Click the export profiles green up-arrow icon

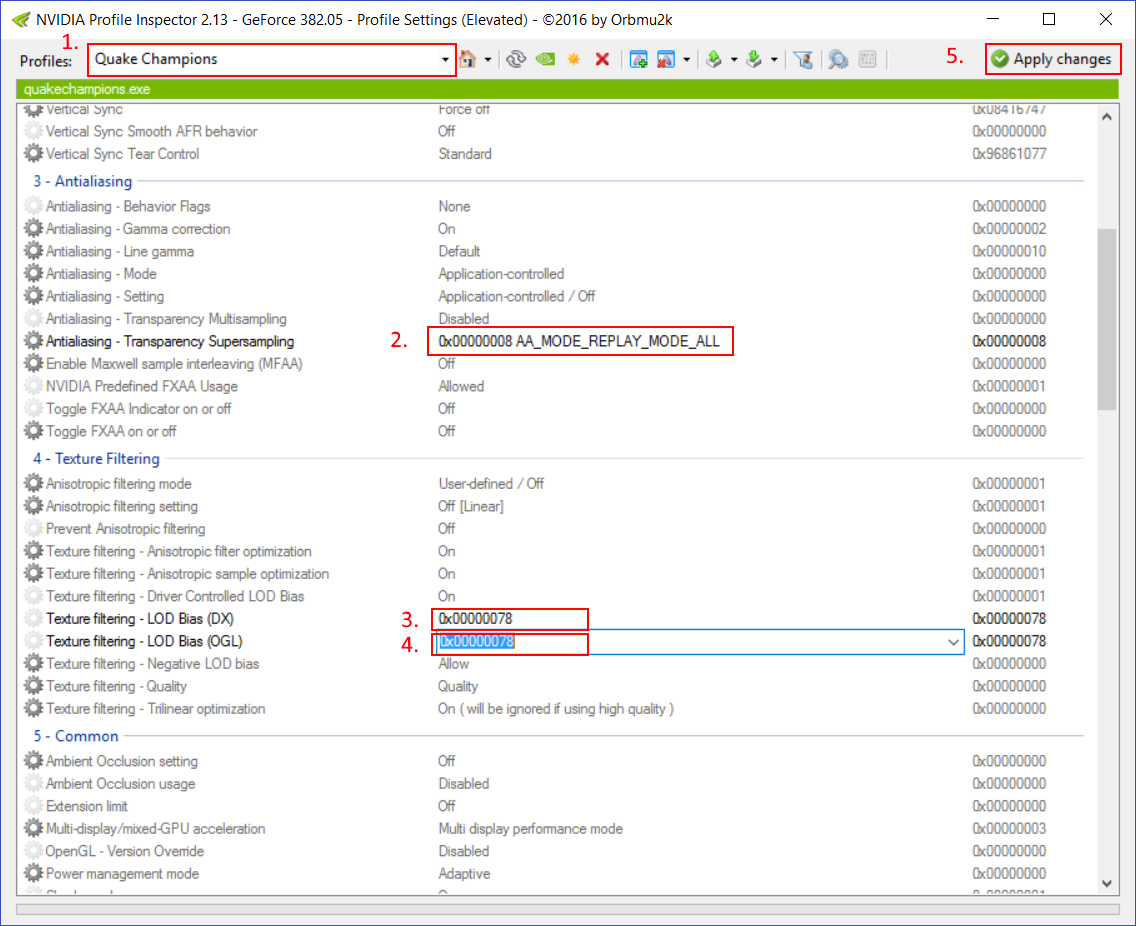point(714,60)
